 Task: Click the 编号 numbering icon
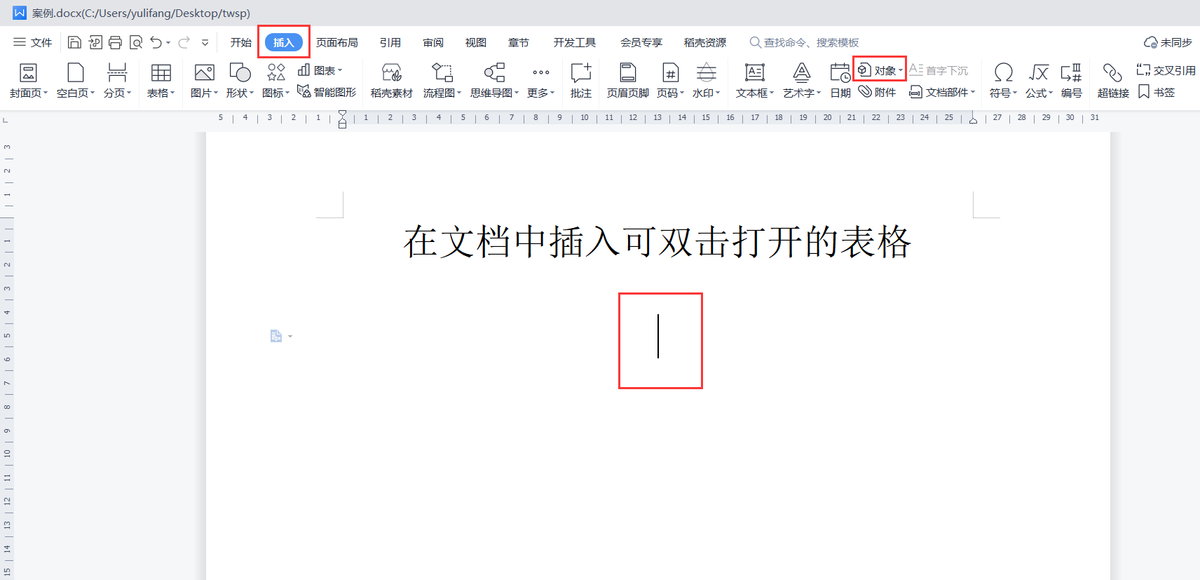(1071, 81)
